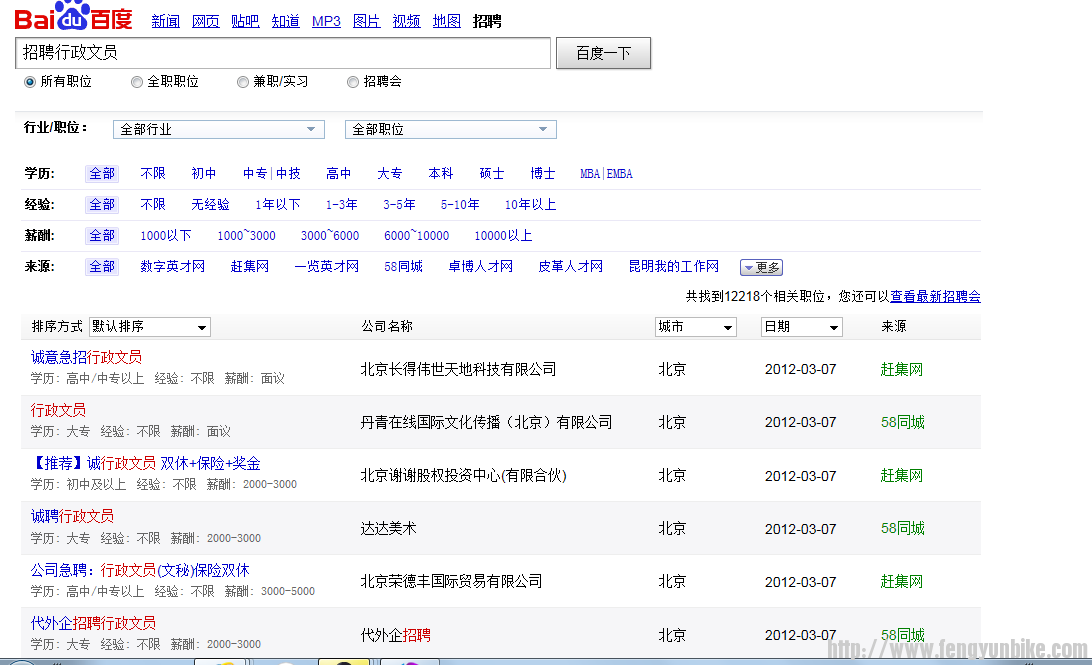Open the 查看最新招聘会 link
Image resolution: width=1092 pixels, height=665 pixels.
tap(937, 297)
